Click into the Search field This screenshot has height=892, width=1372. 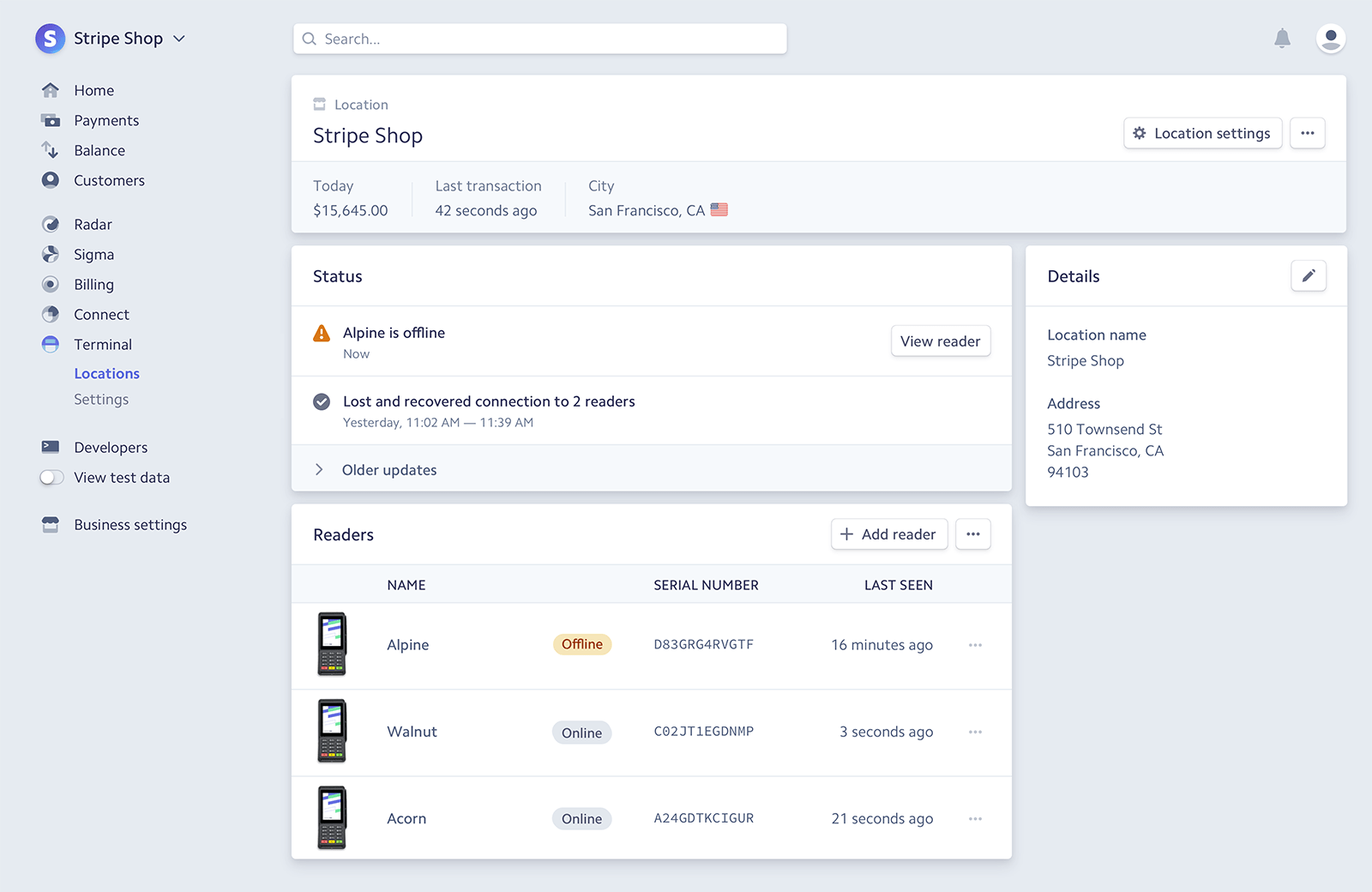tap(540, 39)
